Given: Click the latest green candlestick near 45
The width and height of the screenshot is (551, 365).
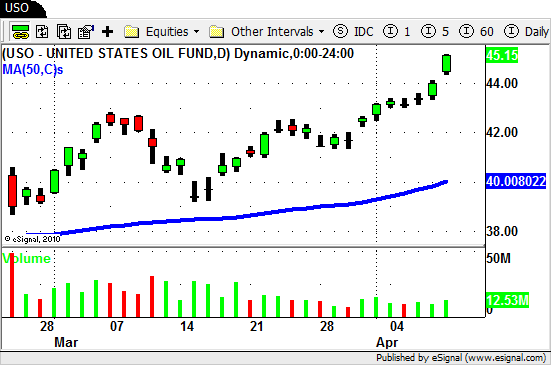Looking at the screenshot, I should pos(446,64).
